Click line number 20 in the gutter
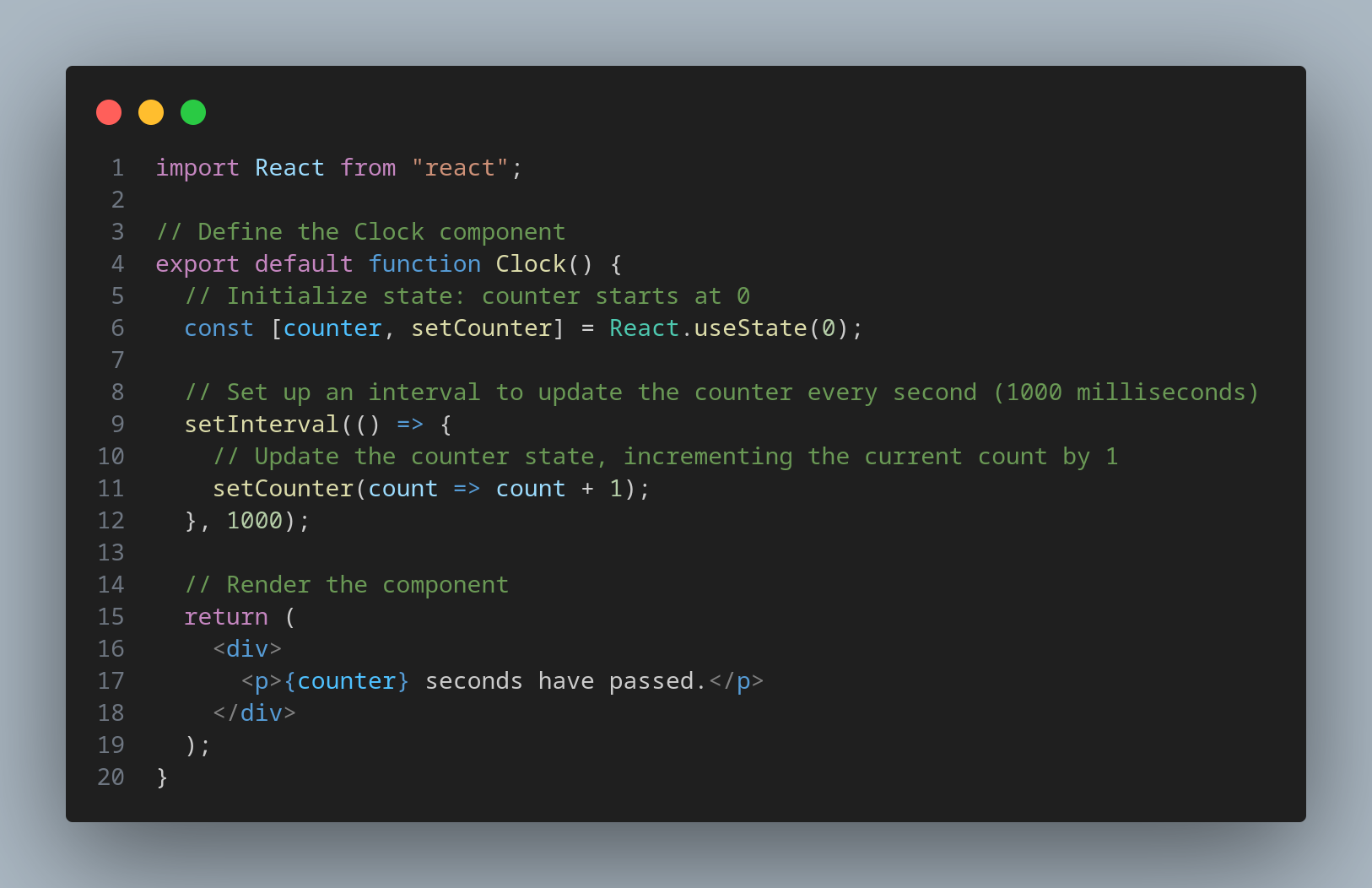The width and height of the screenshot is (1372, 888). 111,777
